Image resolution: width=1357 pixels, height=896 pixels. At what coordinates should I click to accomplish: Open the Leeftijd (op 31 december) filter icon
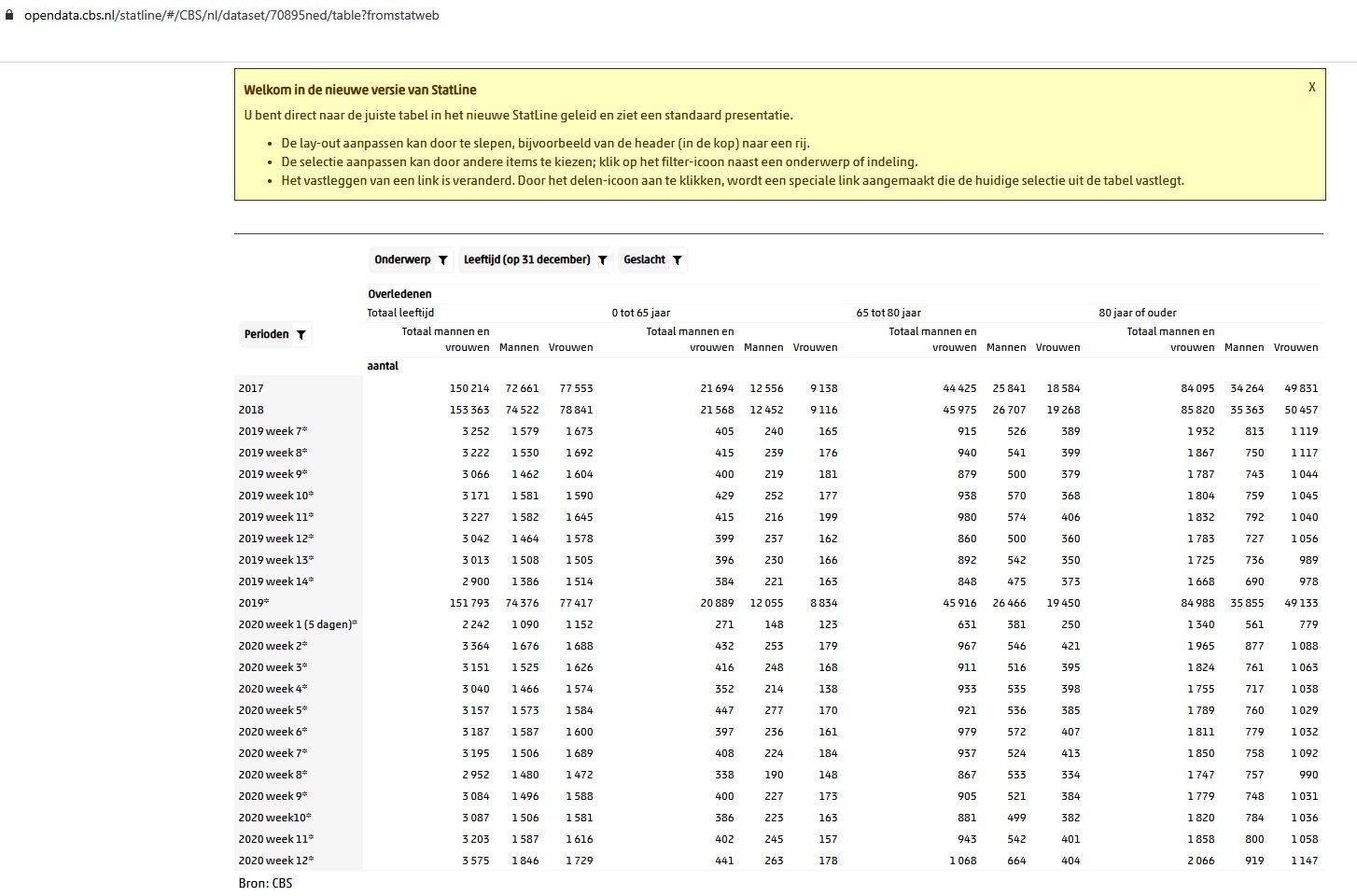pos(603,260)
